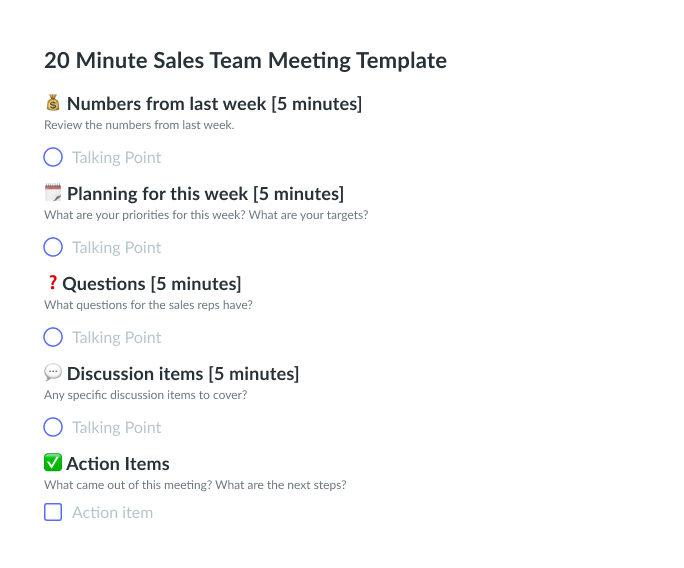Click the Talking Point field under Planning
This screenshot has width=684, height=568.
coord(116,247)
